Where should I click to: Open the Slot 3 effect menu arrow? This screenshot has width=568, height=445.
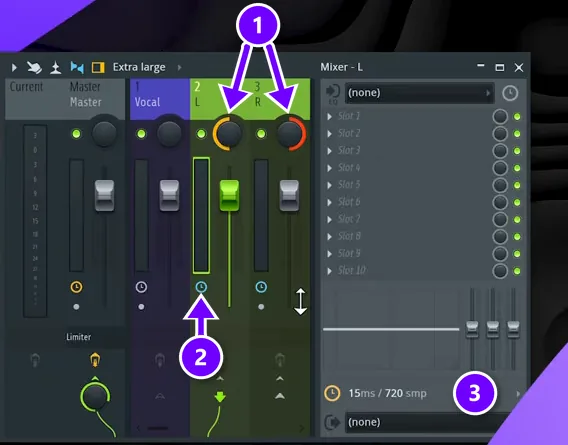point(329,151)
